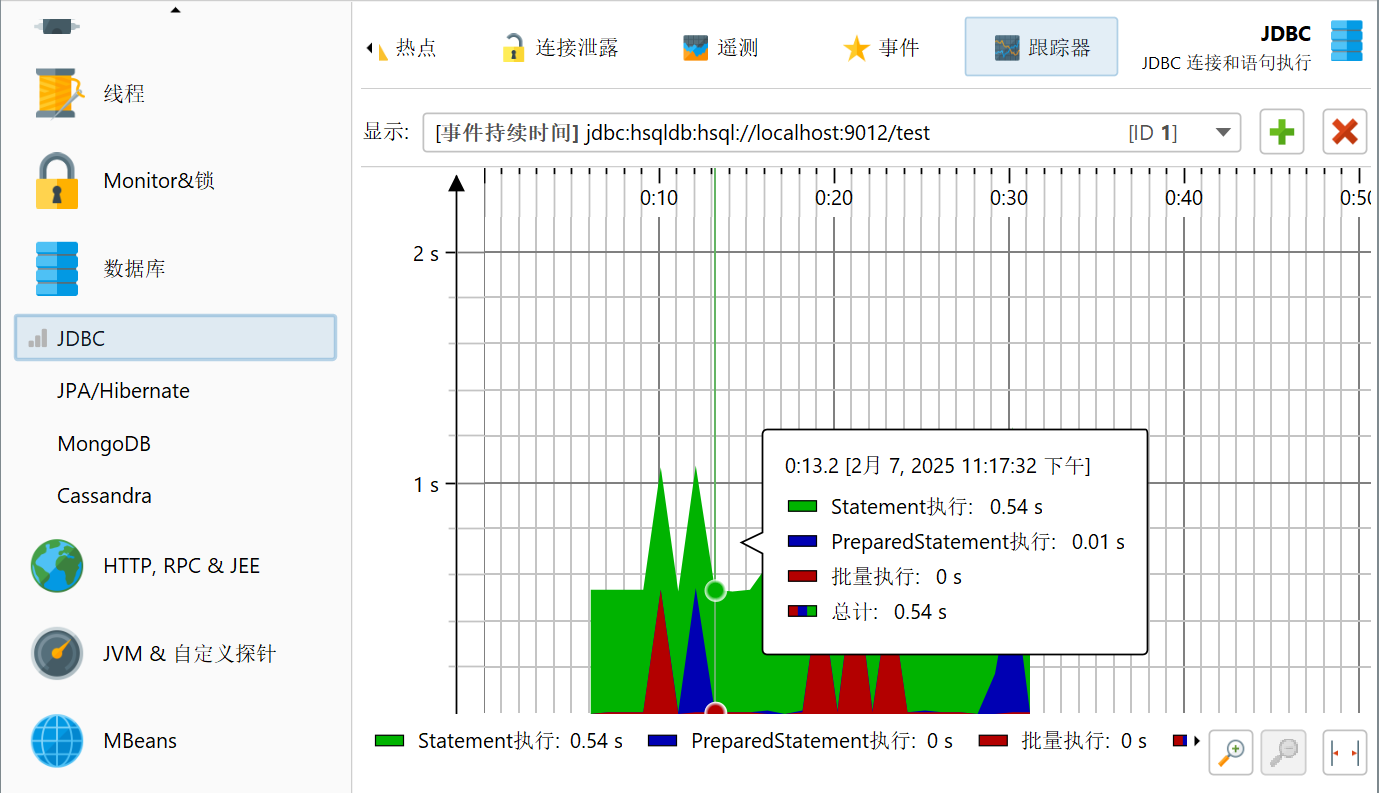Click the JDBC 连接和语句执行 header subtitle

pyautogui.click(x=1226, y=63)
